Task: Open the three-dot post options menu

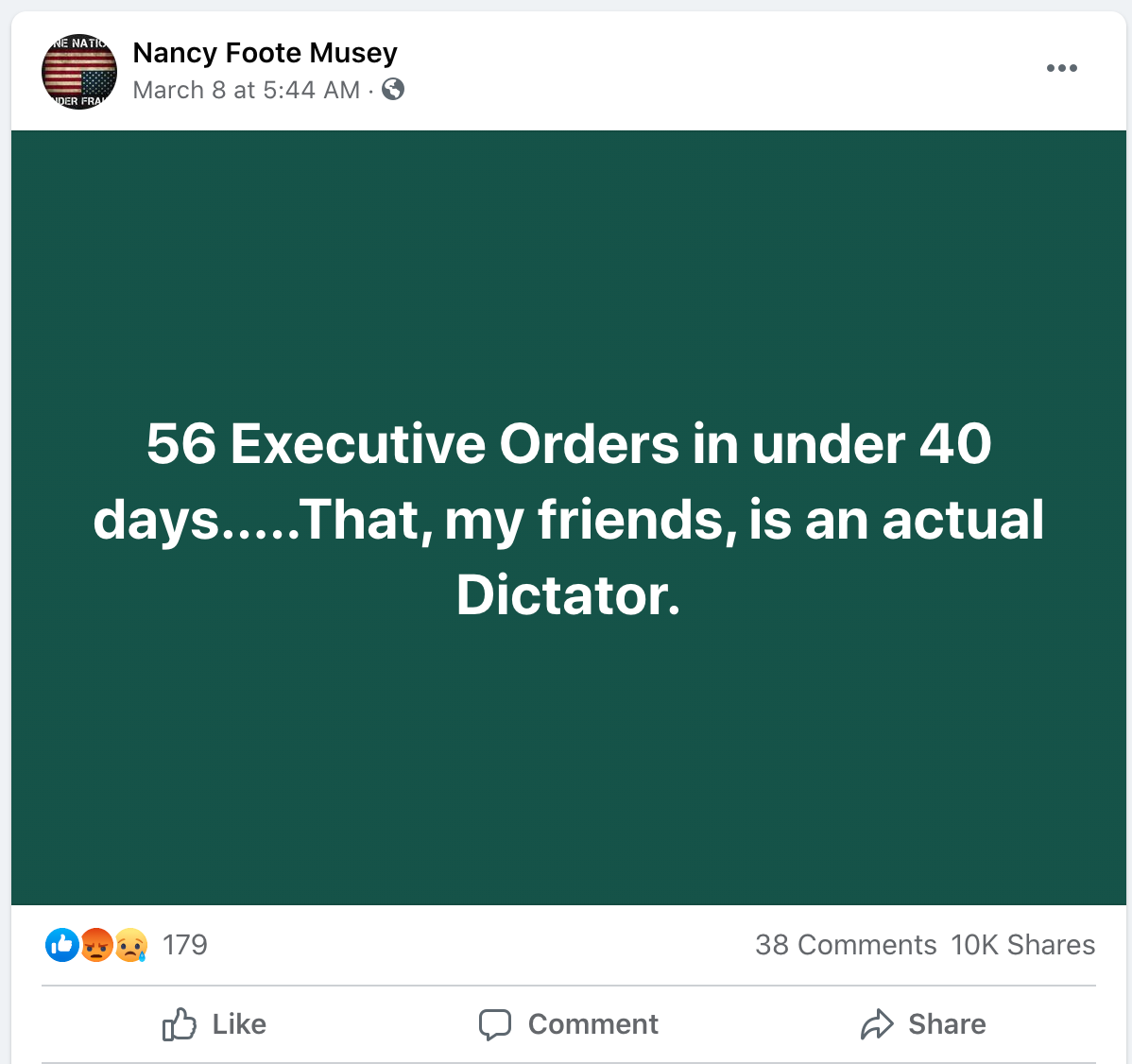Action: [1061, 68]
